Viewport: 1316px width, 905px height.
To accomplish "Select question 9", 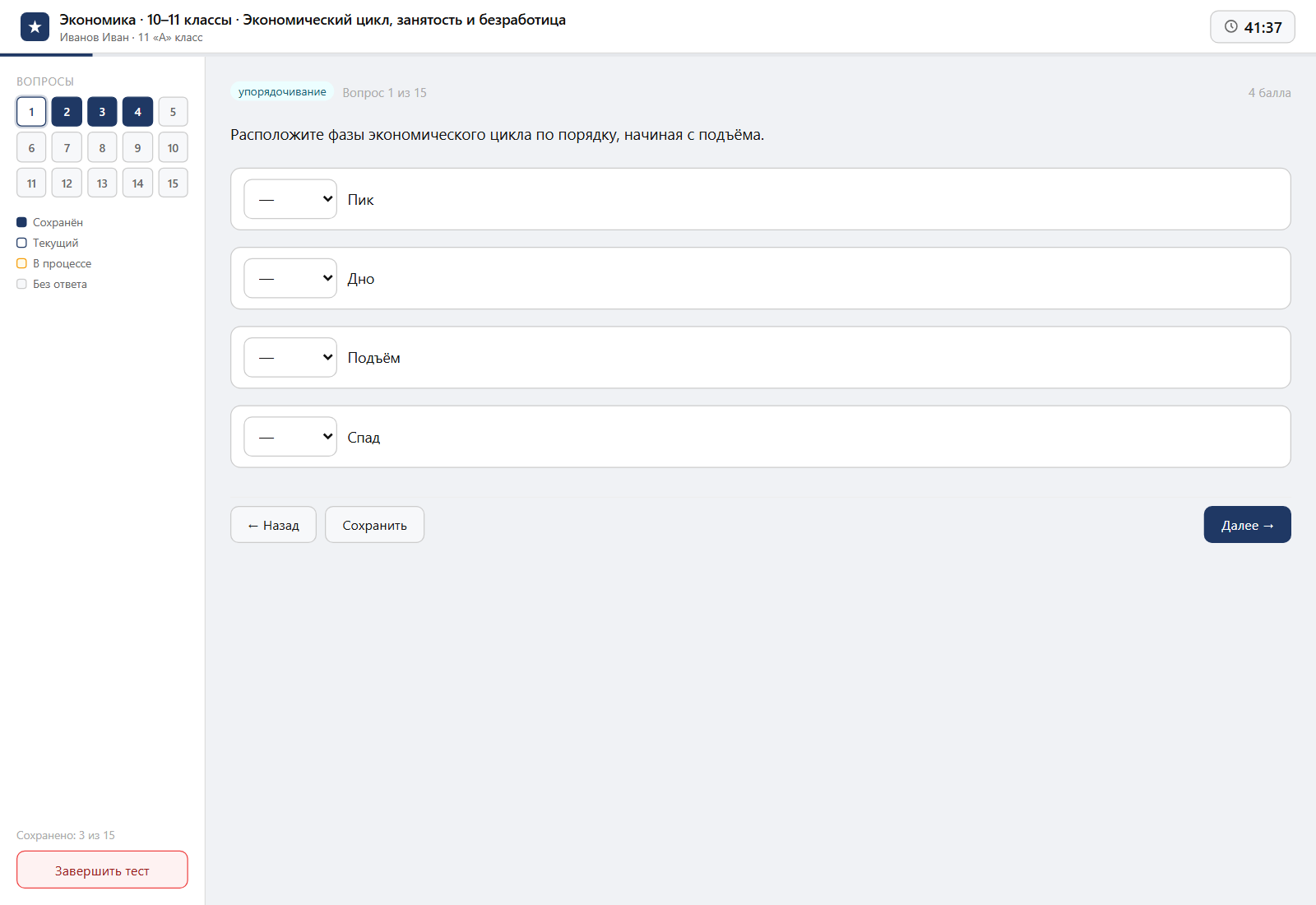I will (137, 148).
